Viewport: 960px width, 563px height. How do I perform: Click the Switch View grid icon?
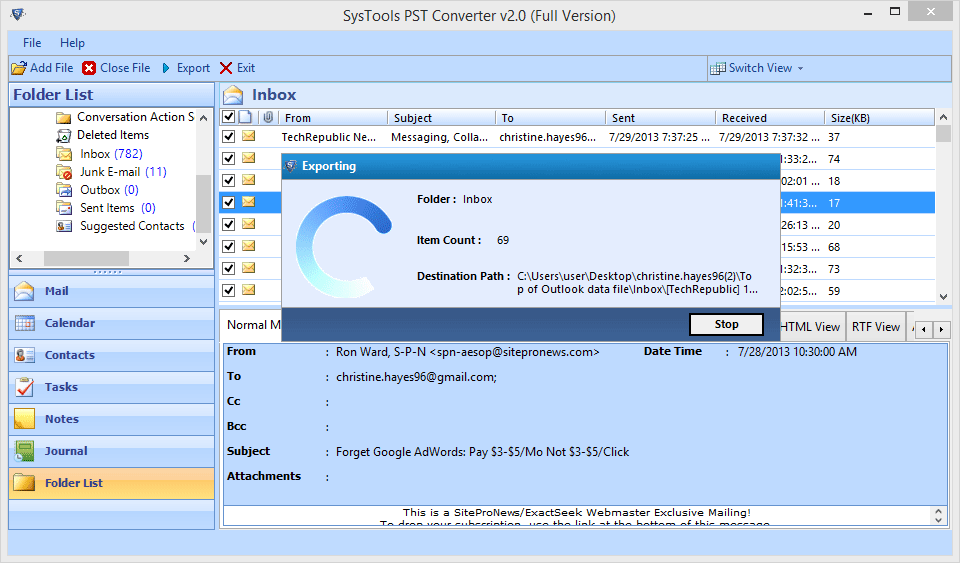718,69
